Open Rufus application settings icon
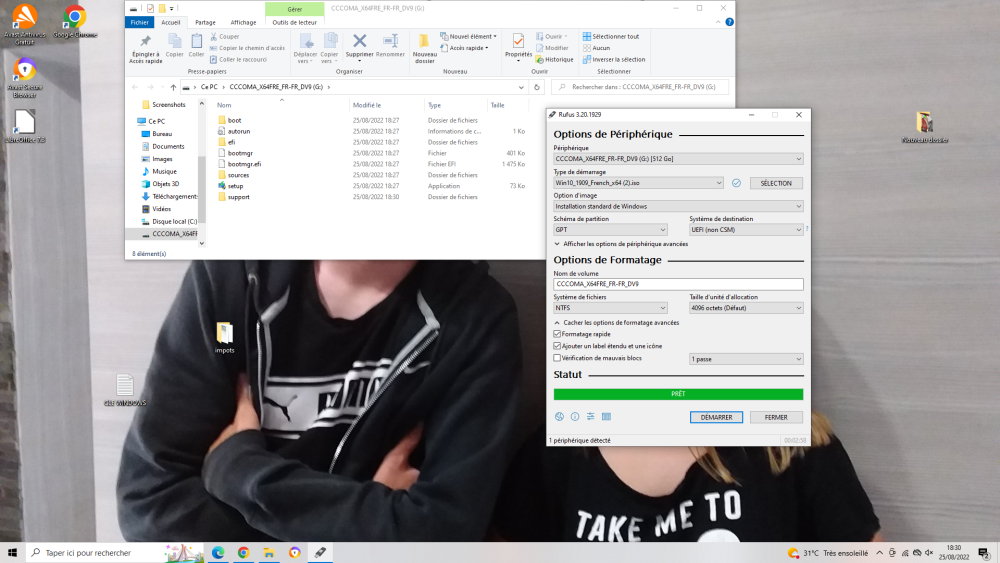 tap(591, 416)
